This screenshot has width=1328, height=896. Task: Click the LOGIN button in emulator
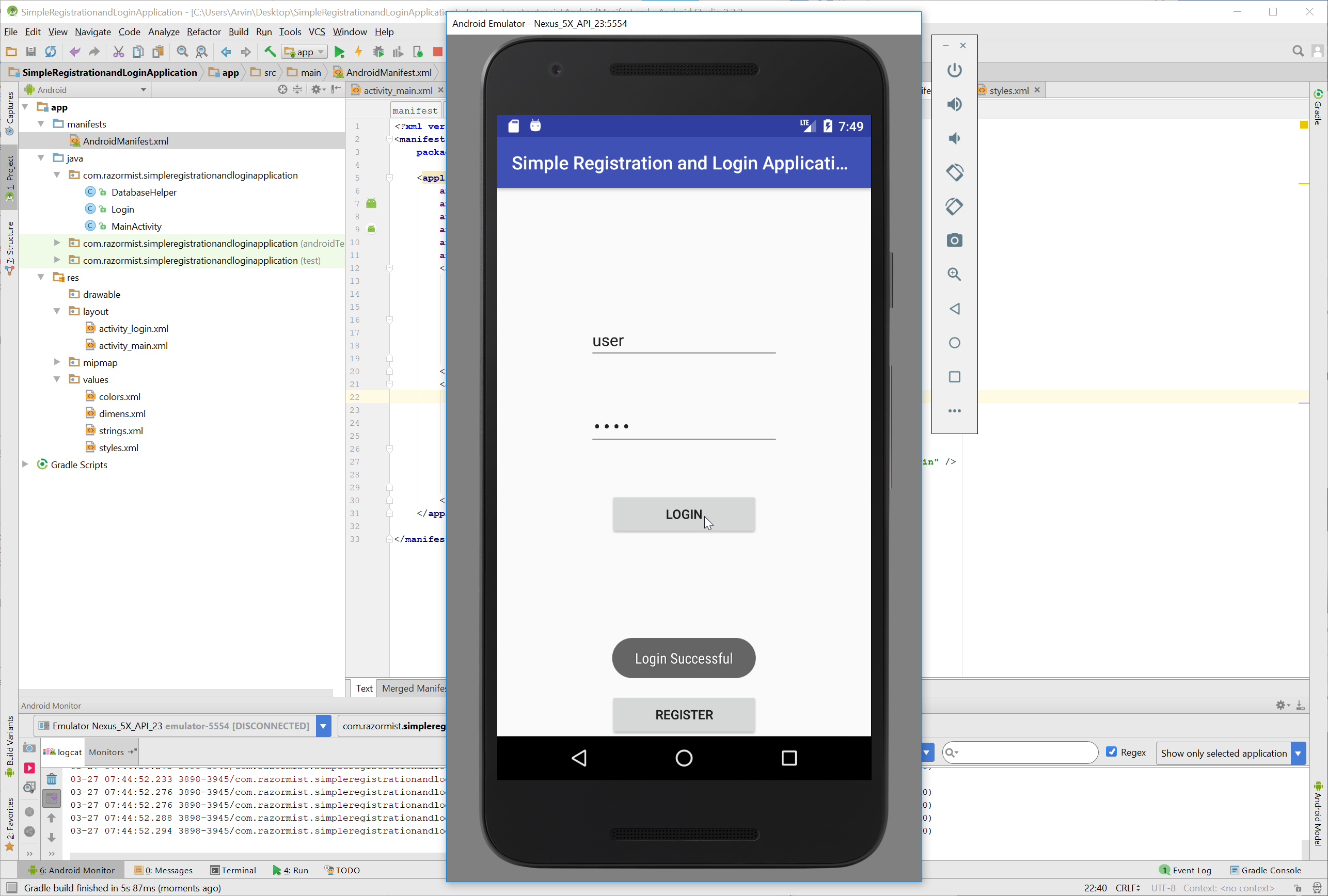tap(683, 513)
